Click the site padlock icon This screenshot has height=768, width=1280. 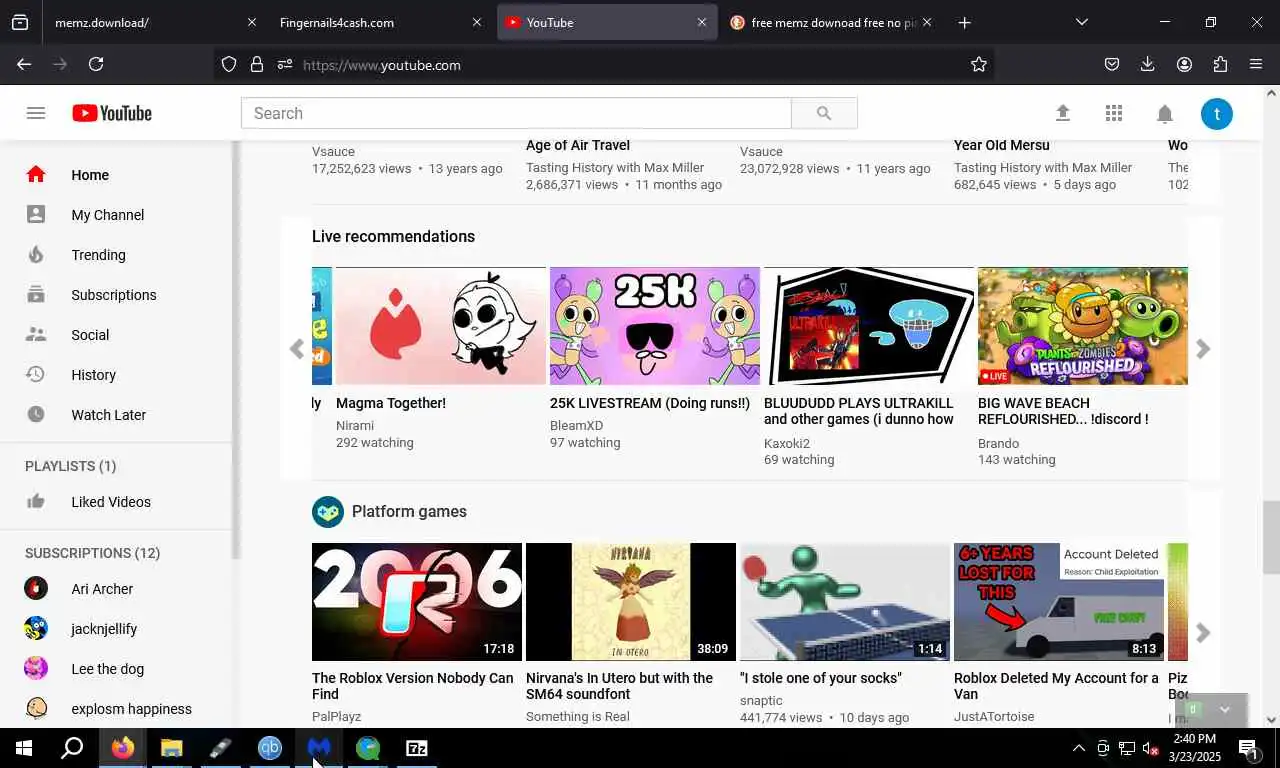[x=257, y=64]
